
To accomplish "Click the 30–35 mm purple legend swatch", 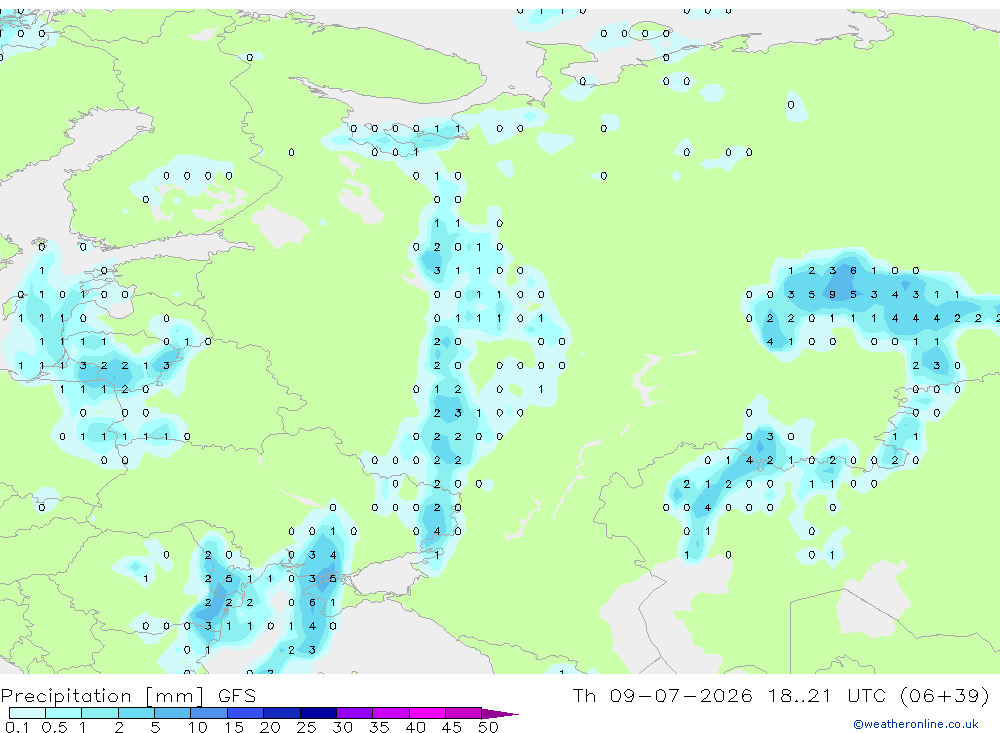I will coord(355,713).
